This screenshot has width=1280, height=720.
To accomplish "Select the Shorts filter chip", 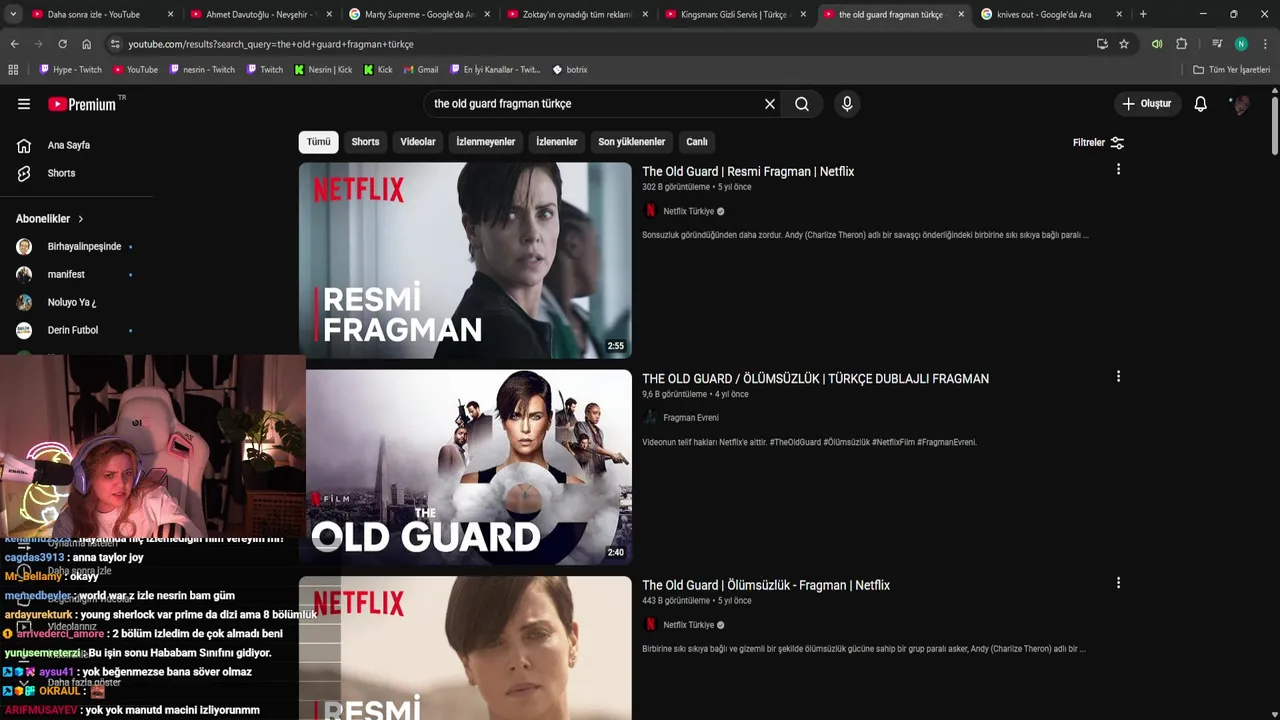I will [x=365, y=142].
